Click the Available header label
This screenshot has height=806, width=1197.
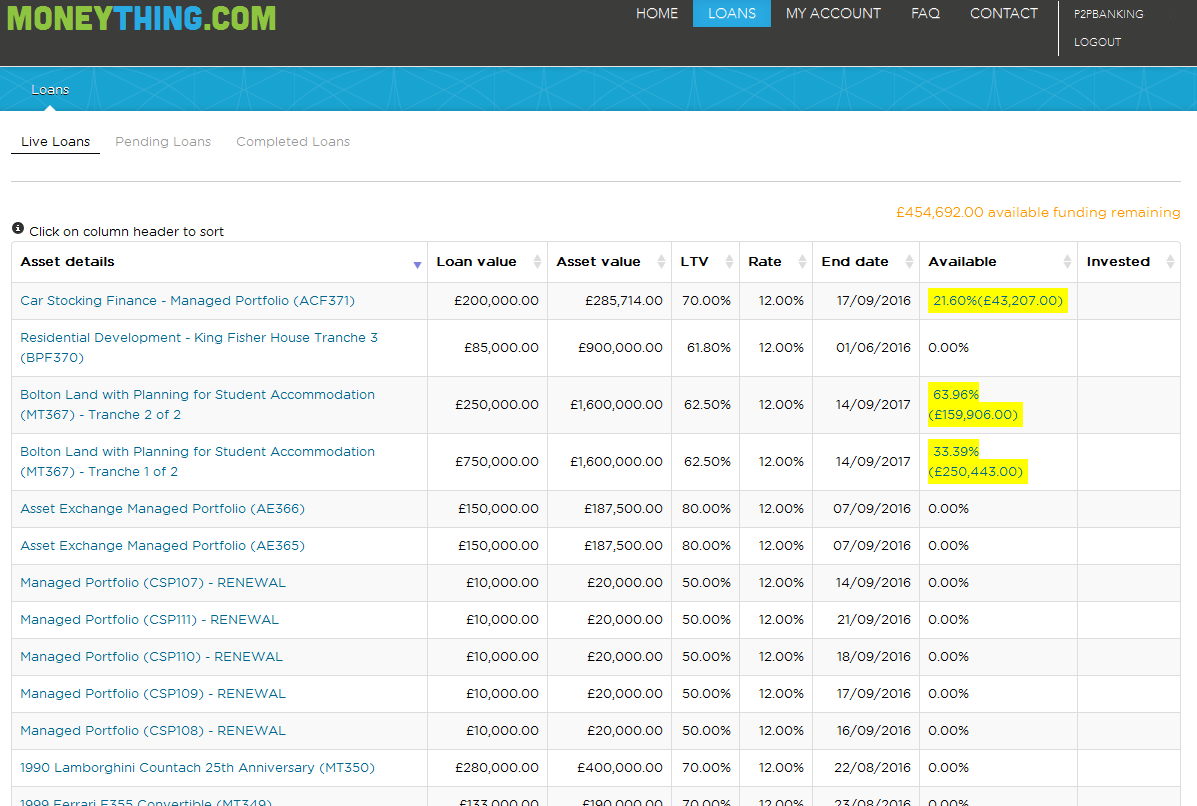click(962, 262)
